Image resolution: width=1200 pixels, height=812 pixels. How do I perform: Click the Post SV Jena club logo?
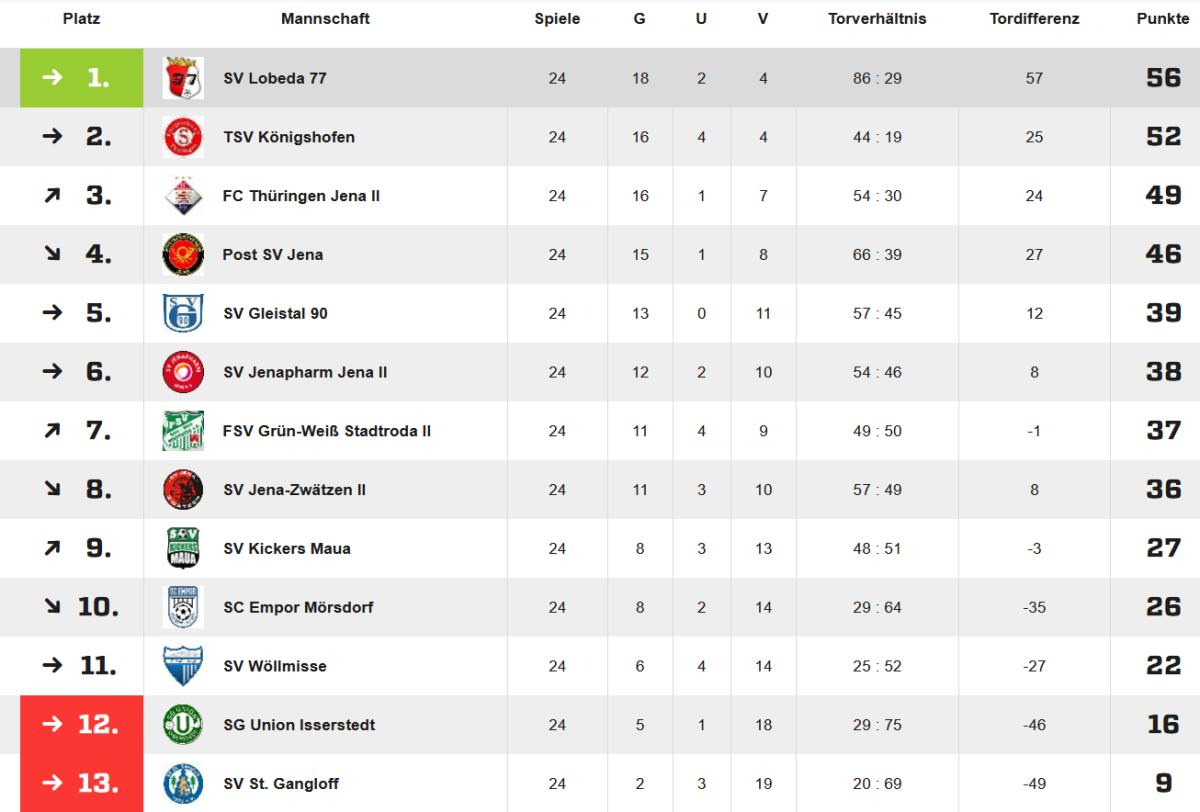pyautogui.click(x=183, y=255)
